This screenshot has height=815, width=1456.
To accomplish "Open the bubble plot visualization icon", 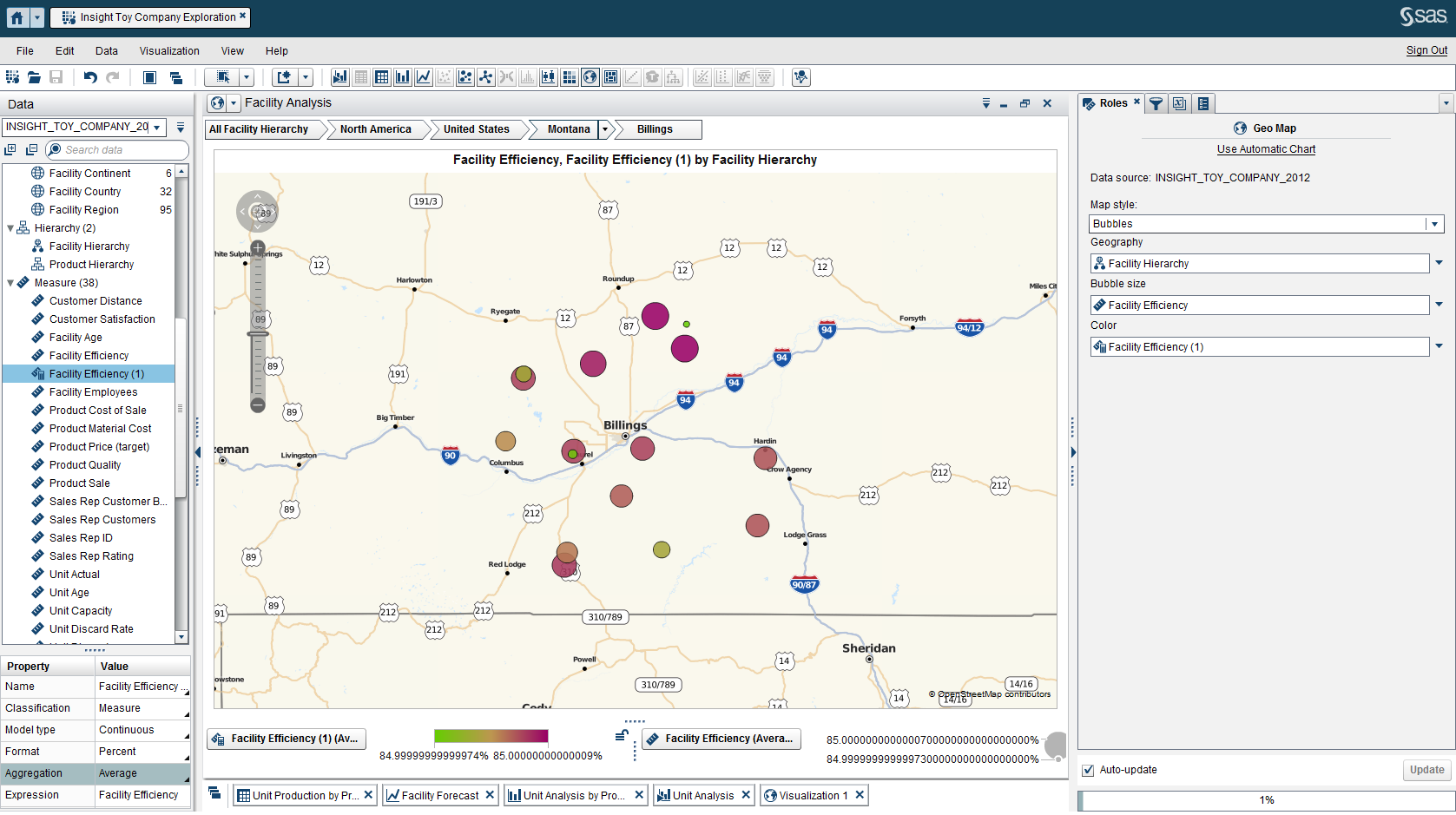I will click(464, 77).
